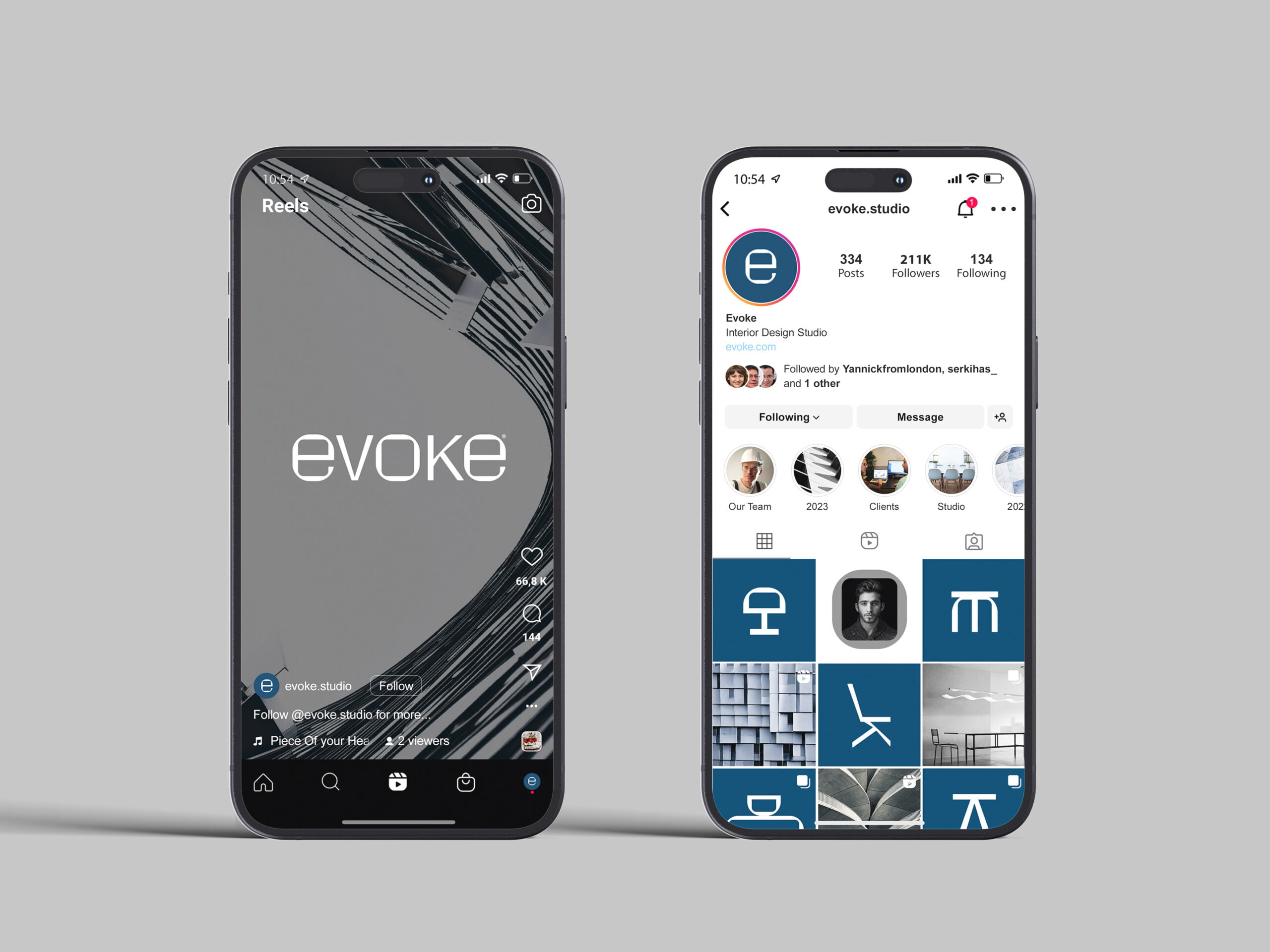
Task: Tap the add person icon on profile
Action: click(999, 417)
